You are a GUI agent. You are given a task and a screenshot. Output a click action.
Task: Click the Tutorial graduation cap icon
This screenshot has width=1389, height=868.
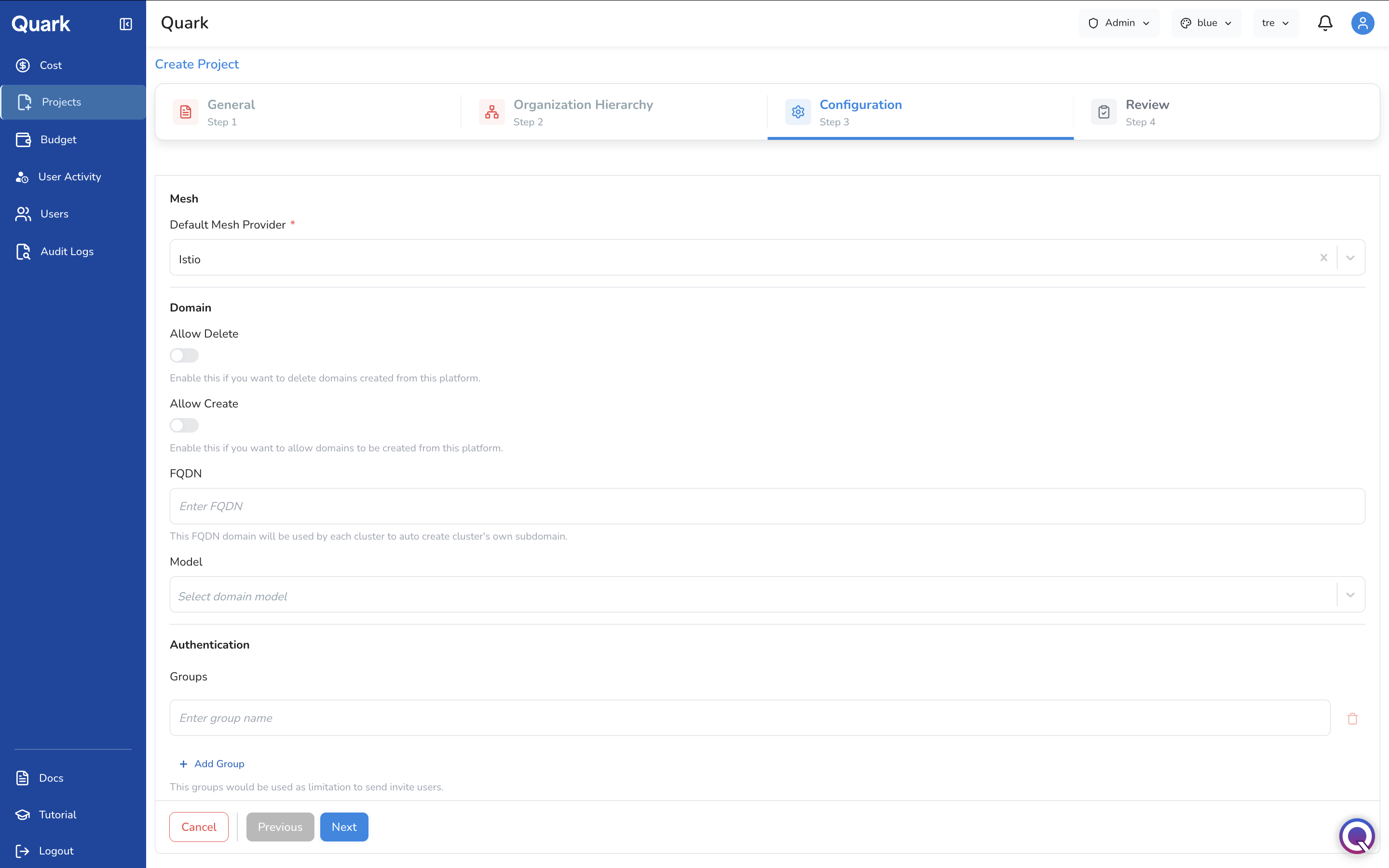point(22,814)
